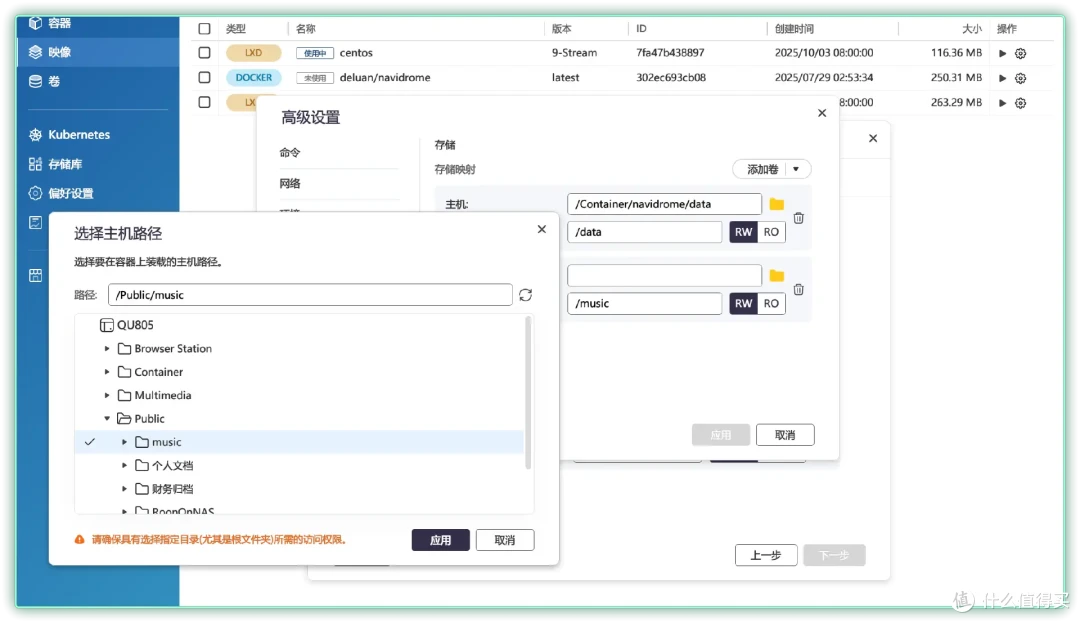1080x623 pixels.
Task: Click the DOCKER type badge for navidrome
Action: tap(253, 78)
